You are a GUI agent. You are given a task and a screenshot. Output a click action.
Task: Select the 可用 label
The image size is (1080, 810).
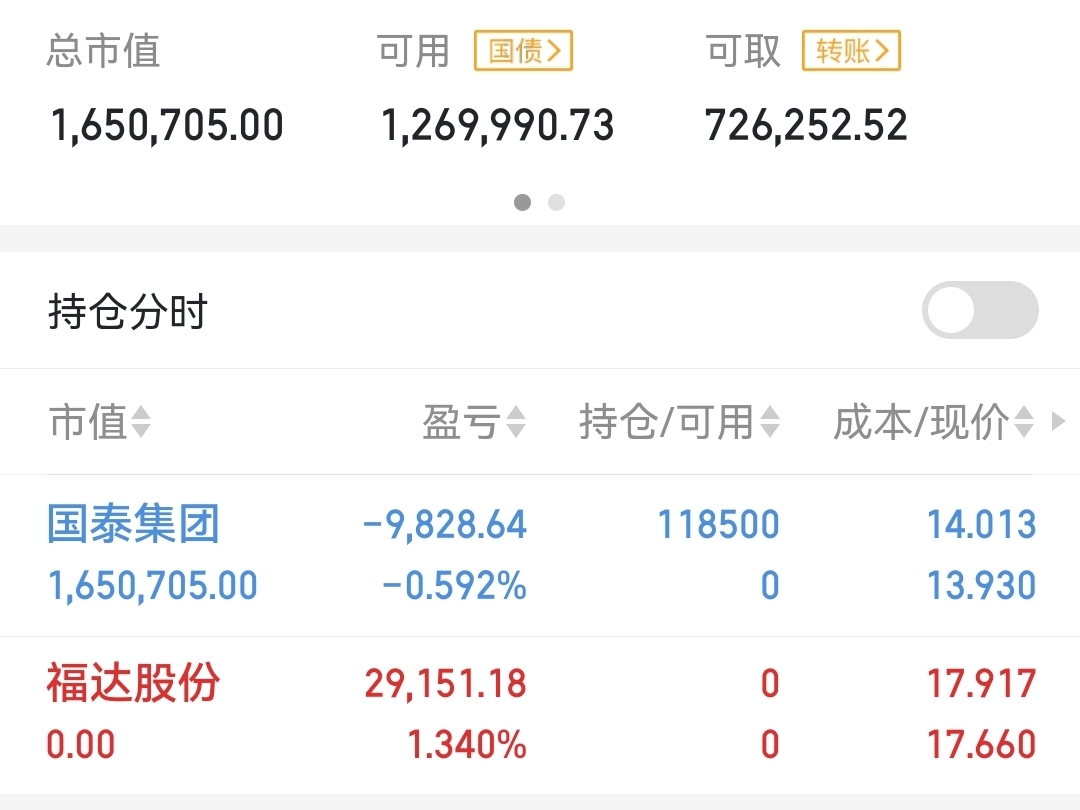(413, 51)
